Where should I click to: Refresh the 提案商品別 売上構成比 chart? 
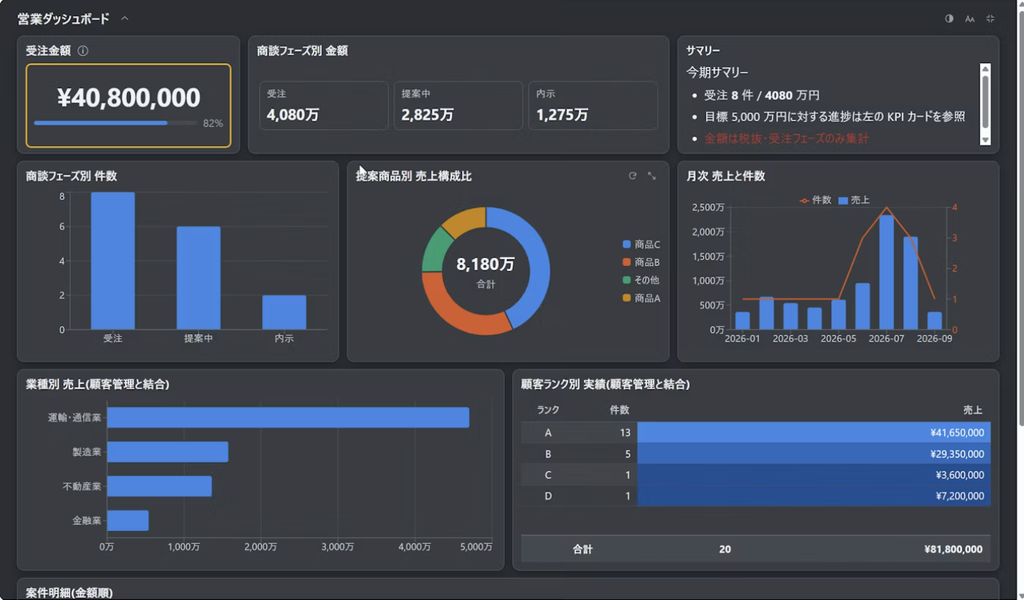click(x=632, y=176)
